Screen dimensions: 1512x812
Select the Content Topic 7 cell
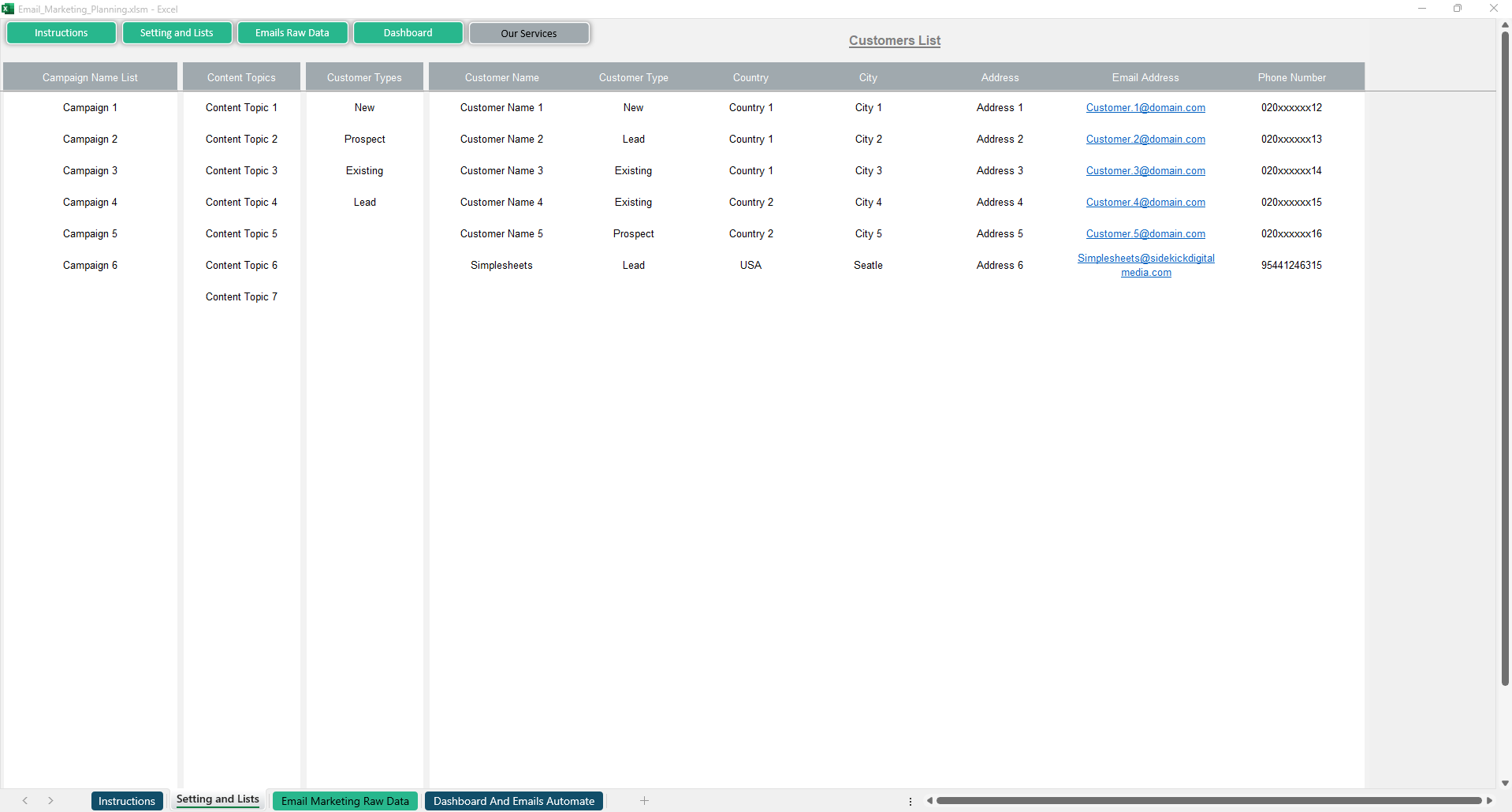pyautogui.click(x=241, y=297)
